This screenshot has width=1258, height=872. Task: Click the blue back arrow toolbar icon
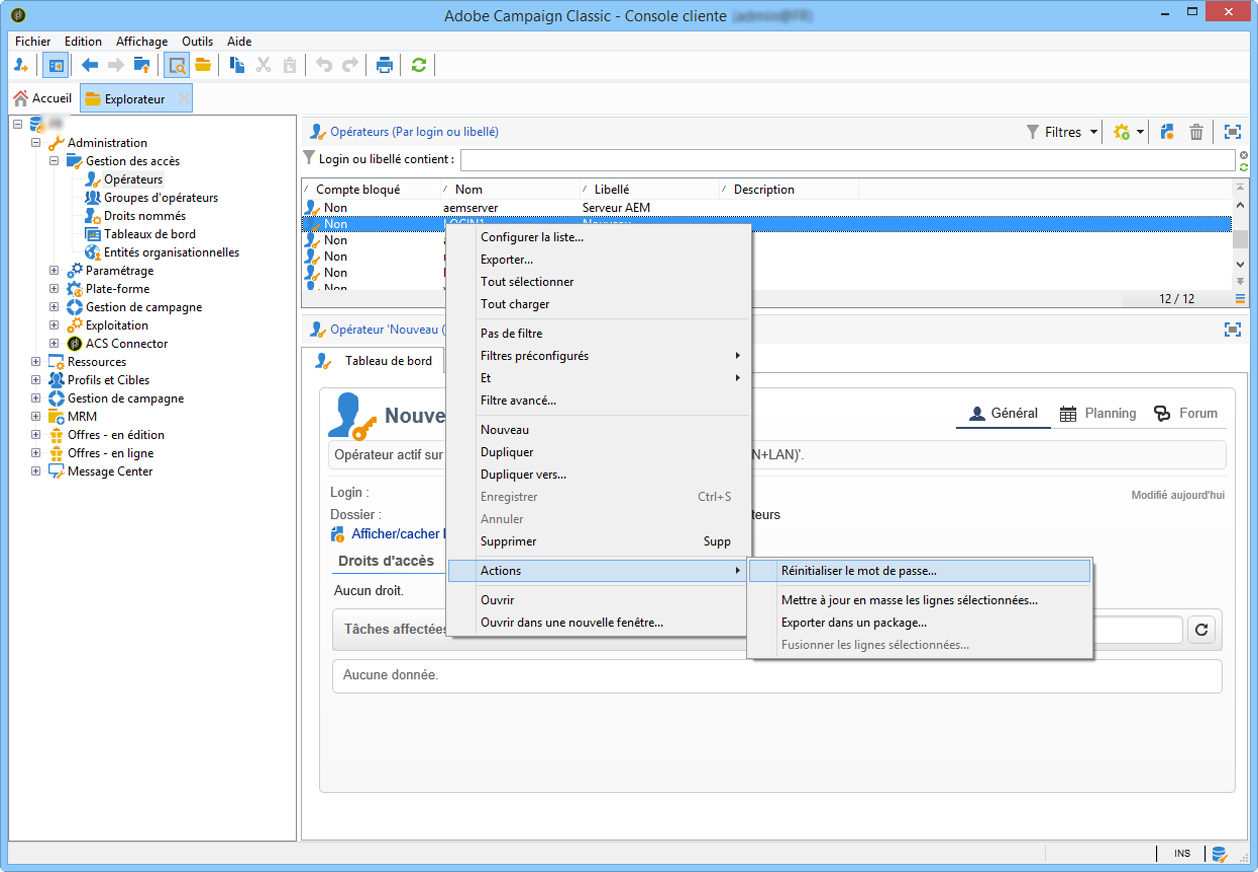pos(90,66)
